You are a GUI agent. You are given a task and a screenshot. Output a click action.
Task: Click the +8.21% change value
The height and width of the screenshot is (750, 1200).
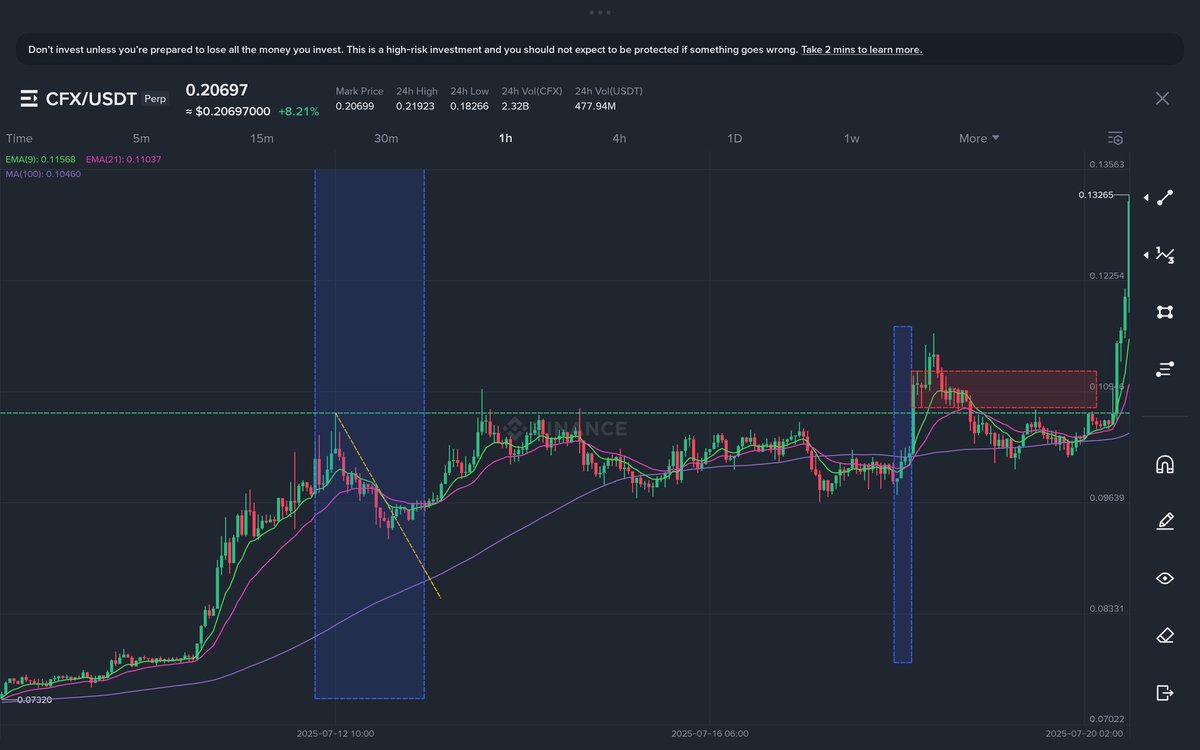coord(299,112)
